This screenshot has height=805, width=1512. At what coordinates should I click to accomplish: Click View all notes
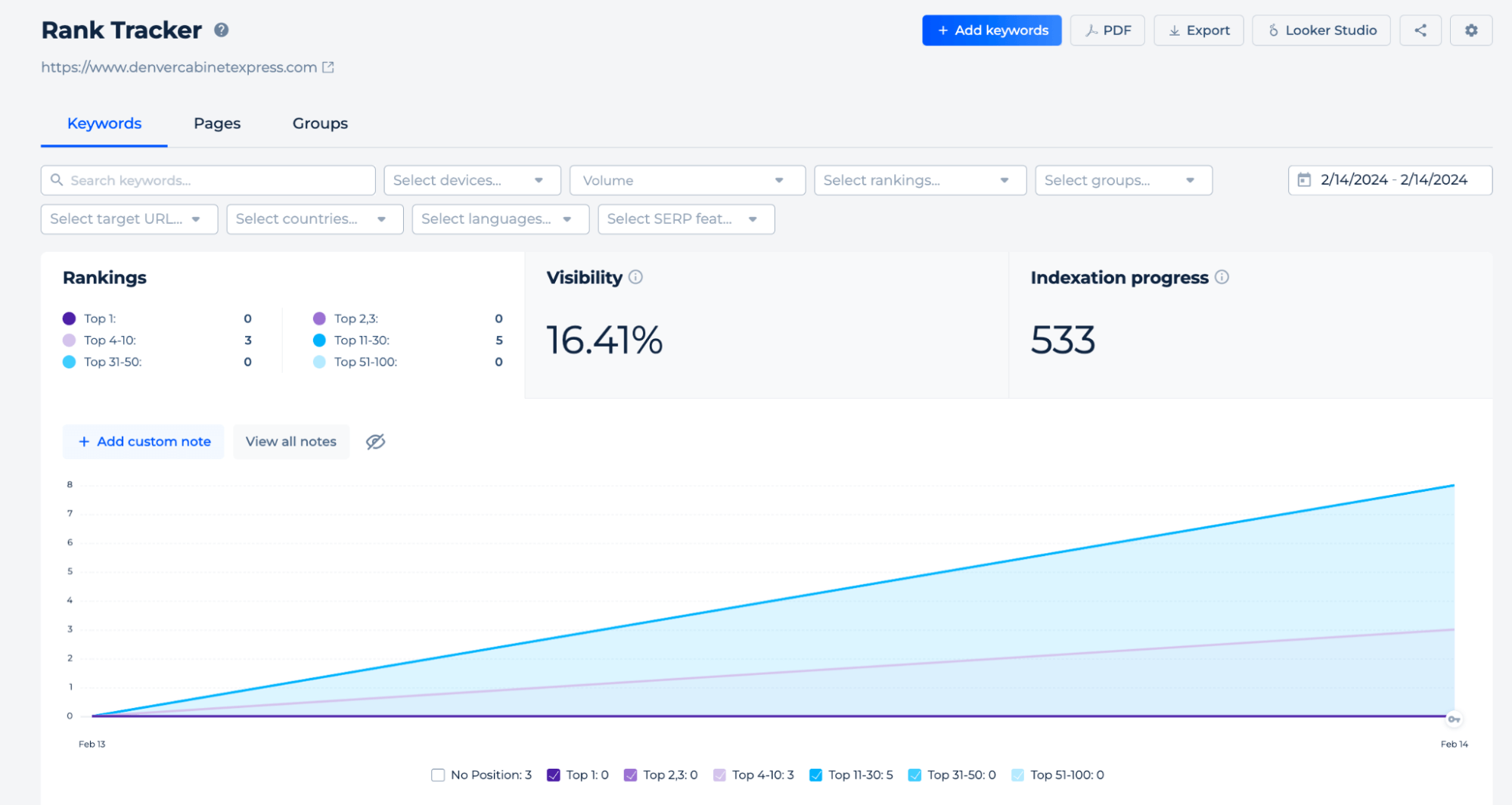click(291, 442)
